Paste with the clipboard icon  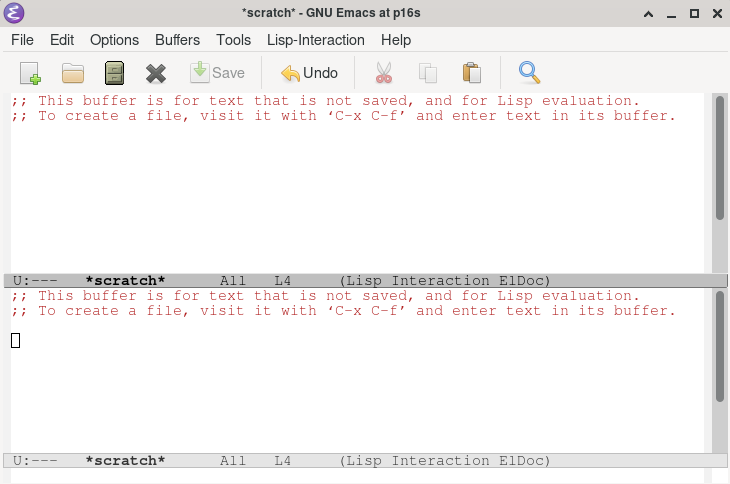point(472,73)
